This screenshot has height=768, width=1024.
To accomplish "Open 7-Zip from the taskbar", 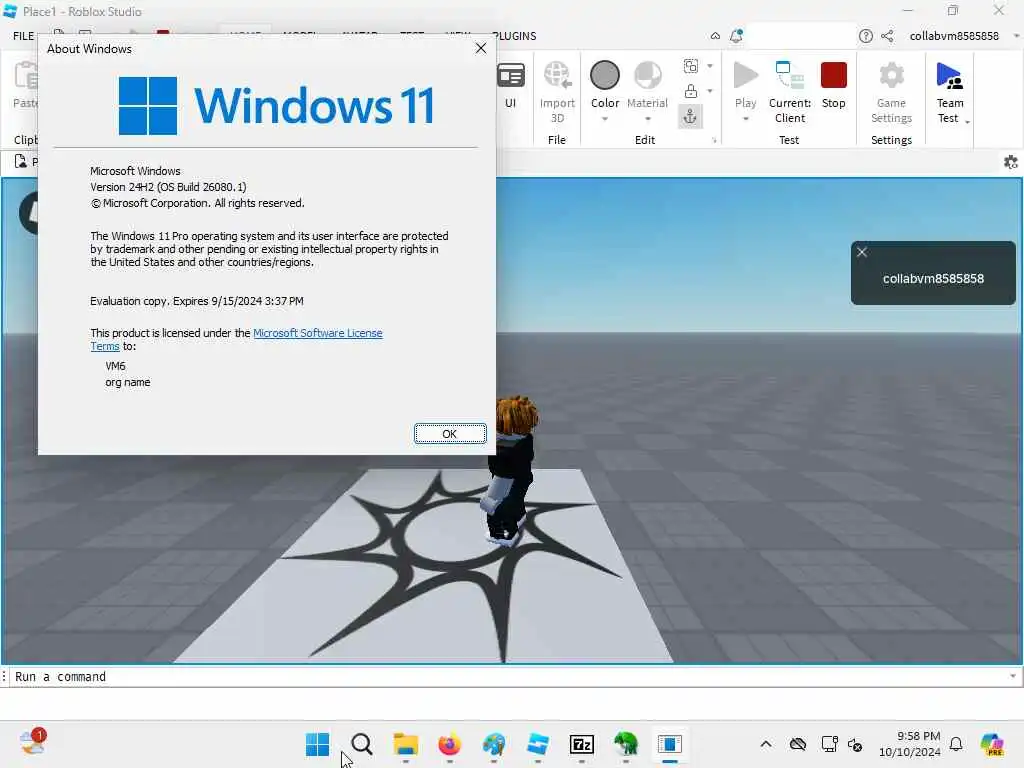I will (x=582, y=744).
